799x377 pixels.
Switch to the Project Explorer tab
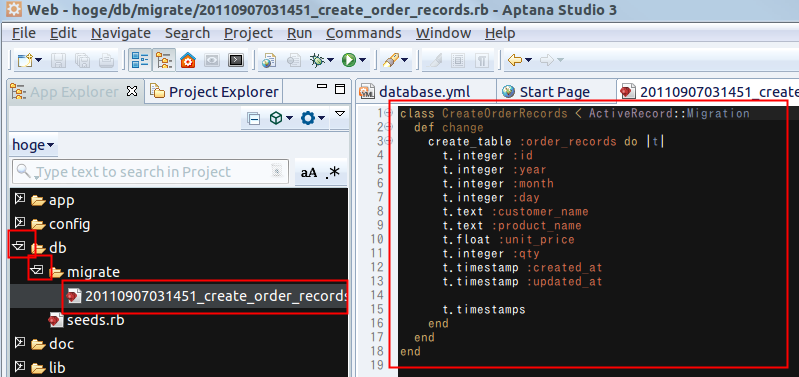(215, 92)
